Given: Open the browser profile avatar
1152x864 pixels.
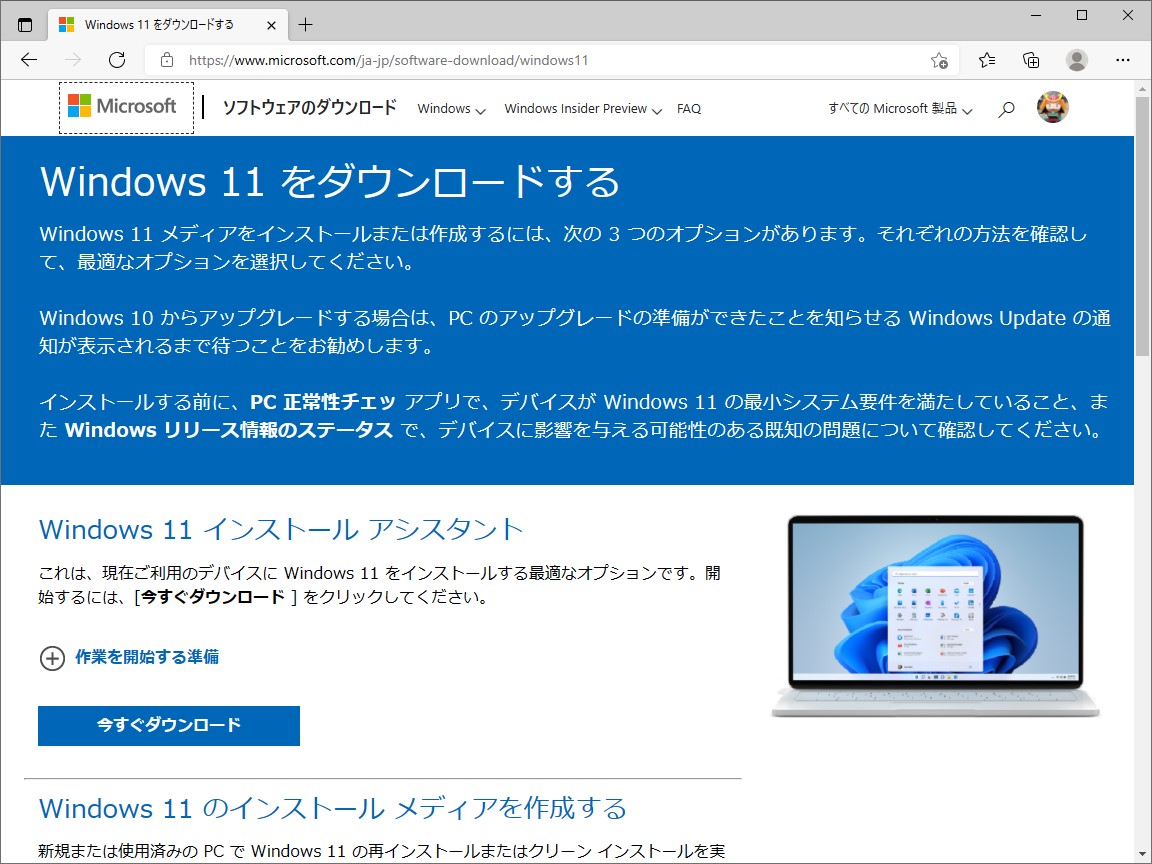Looking at the screenshot, I should tap(1076, 60).
